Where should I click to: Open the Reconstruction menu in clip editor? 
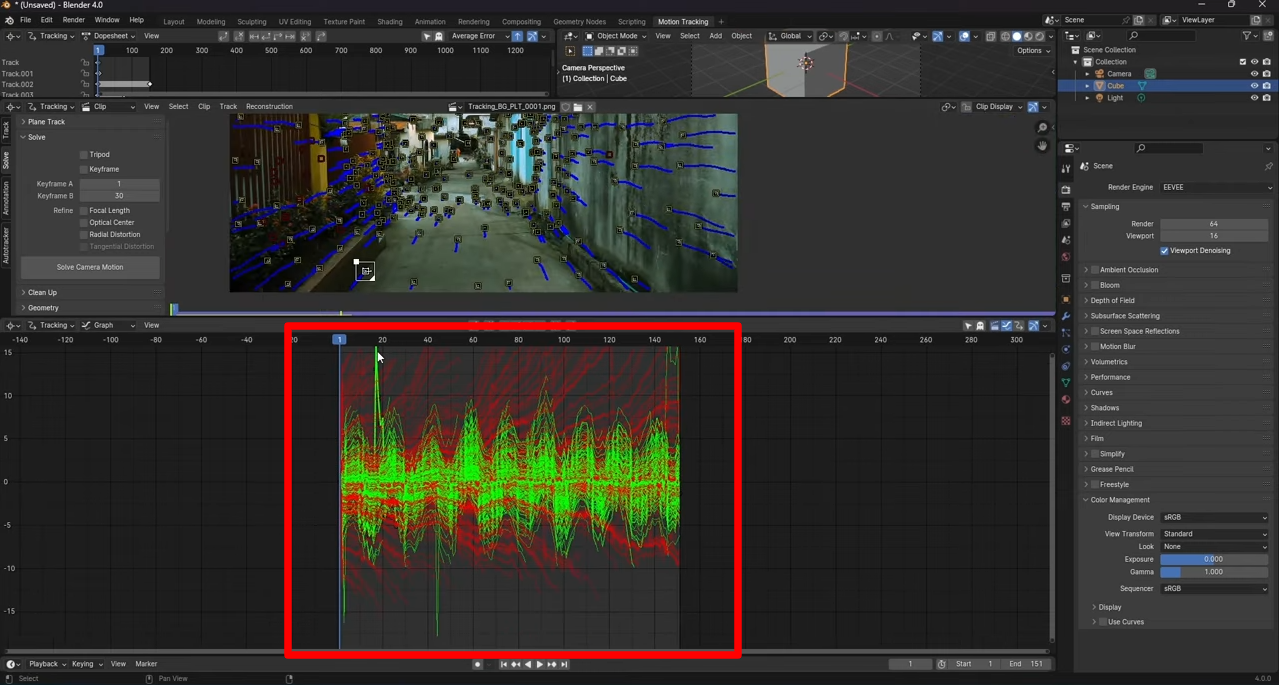[269, 107]
